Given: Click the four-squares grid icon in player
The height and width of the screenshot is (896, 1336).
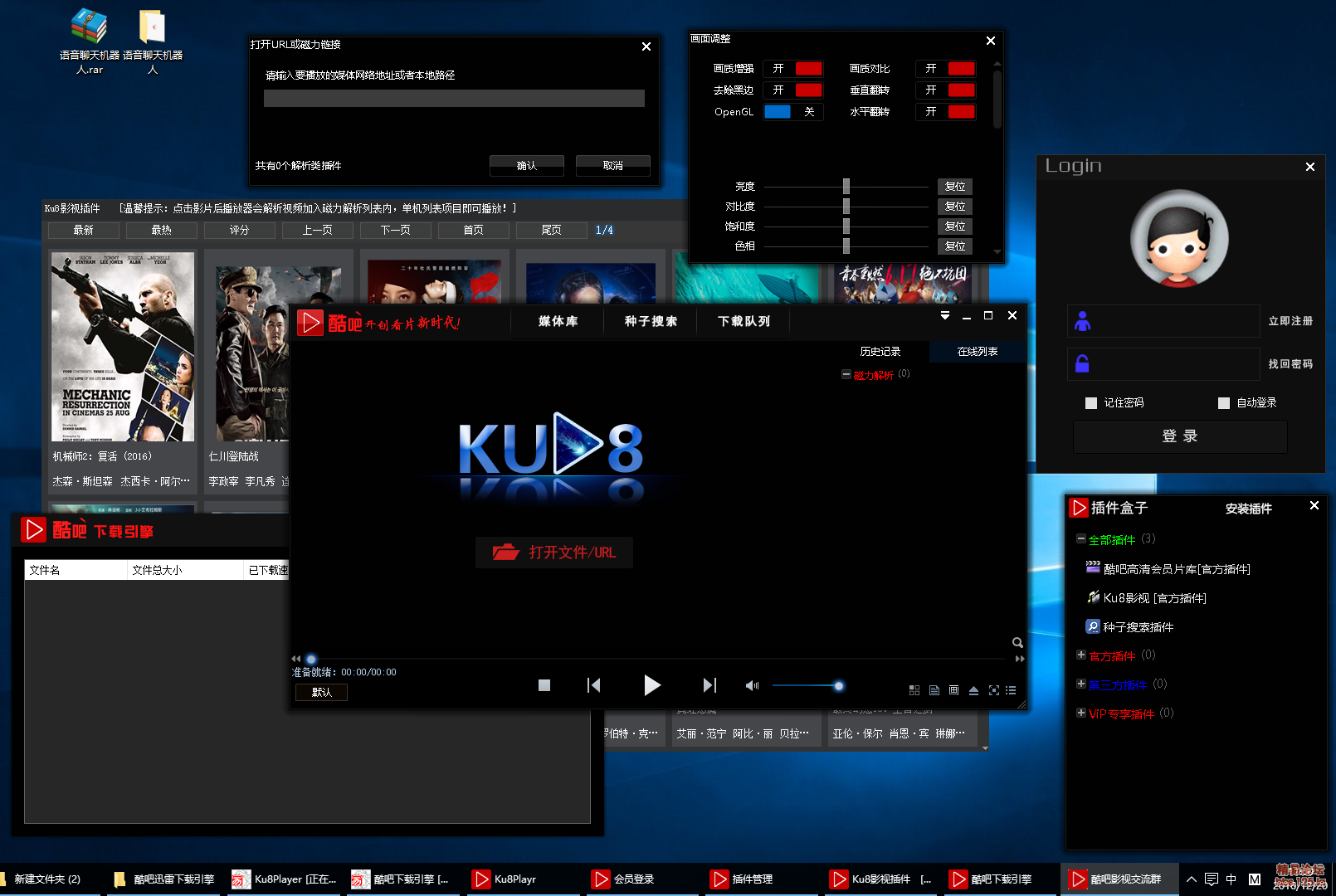Looking at the screenshot, I should [914, 690].
